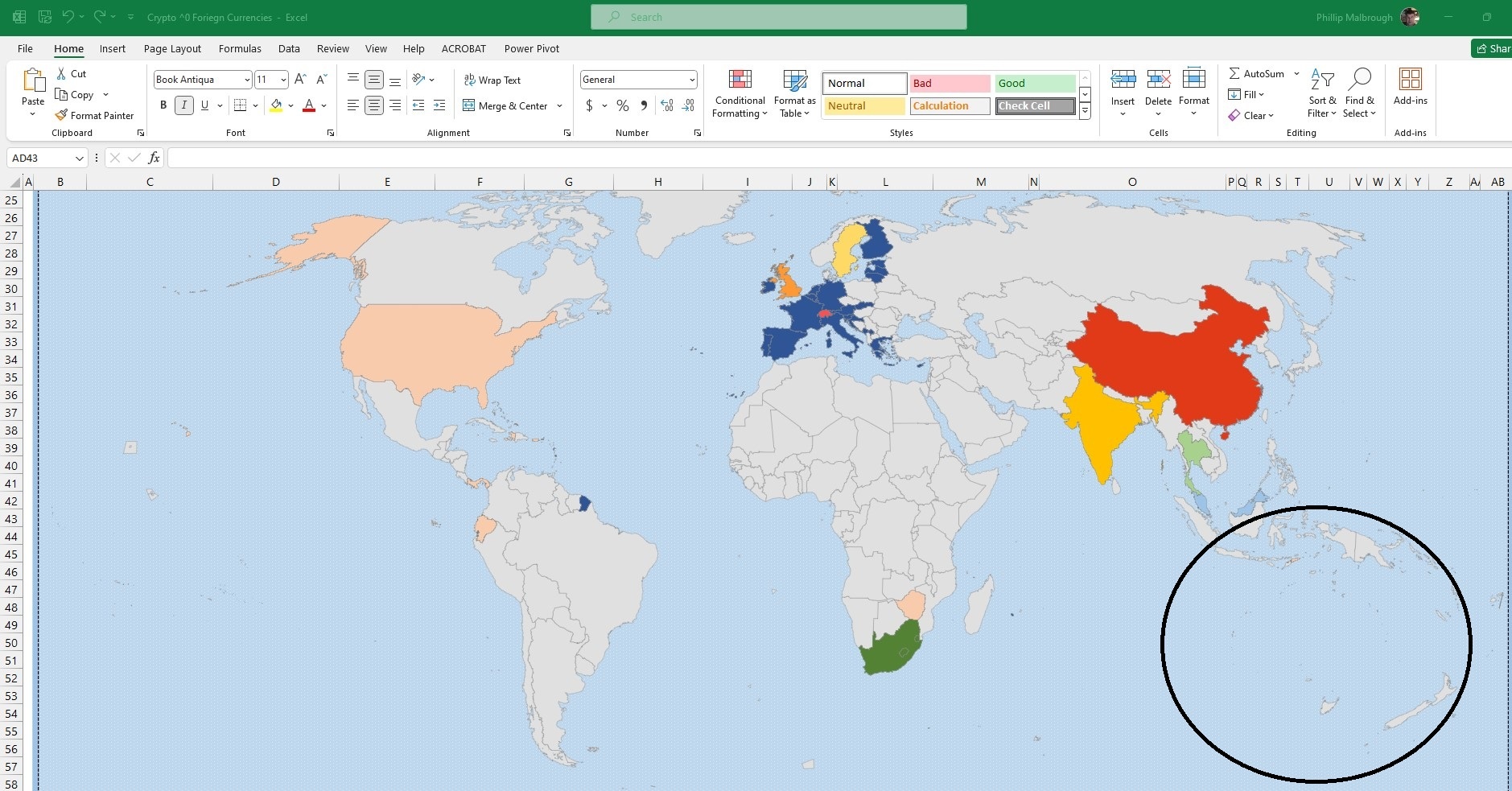Viewport: 1512px width, 791px height.
Task: Click the Decrease Font Size icon
Action: (321, 79)
